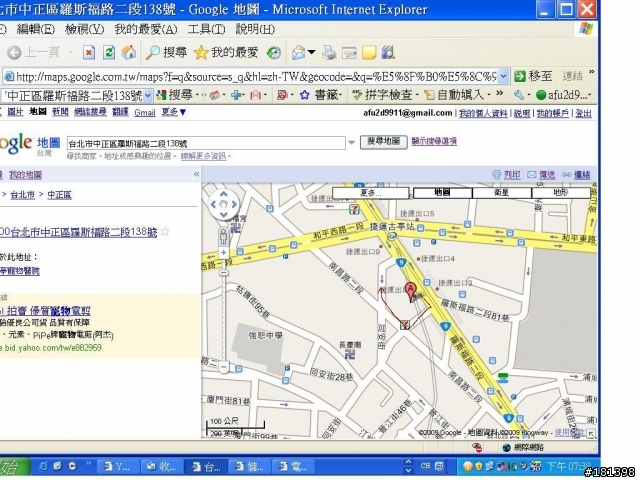Print the page using the printer icon
Screen dimensions: 640x480
329,52
